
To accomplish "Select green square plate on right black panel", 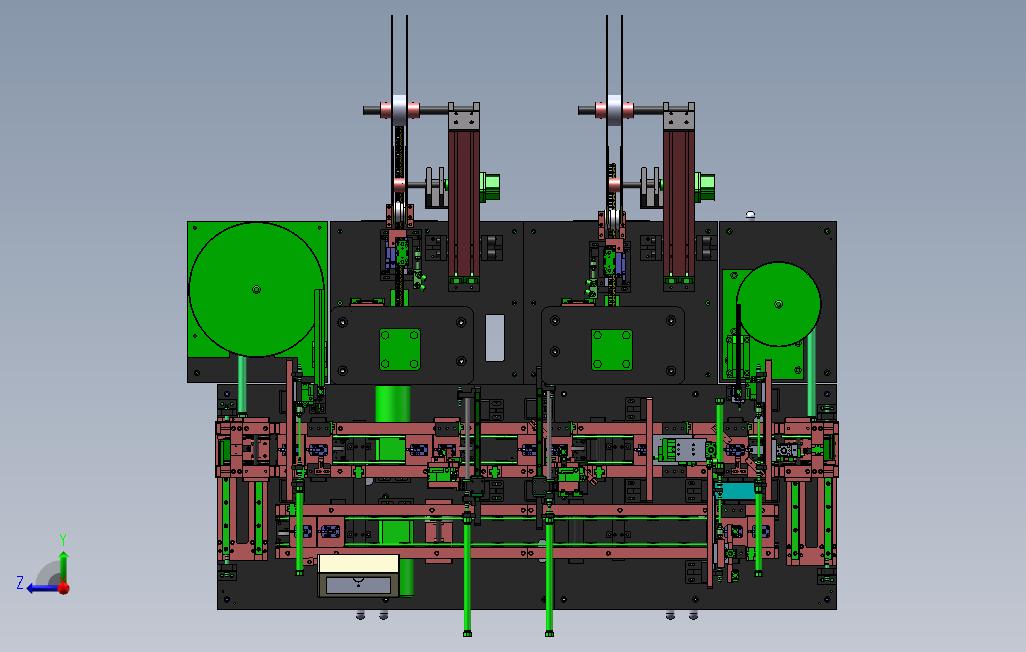I will (612, 350).
